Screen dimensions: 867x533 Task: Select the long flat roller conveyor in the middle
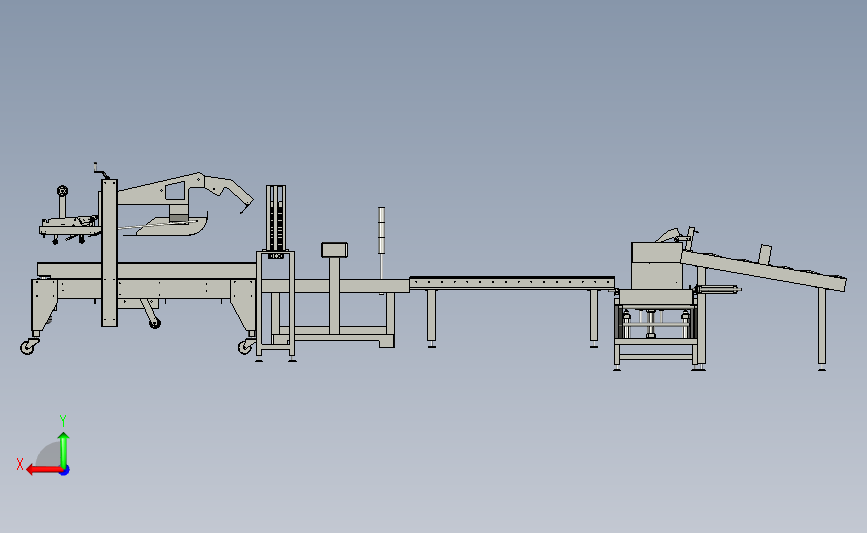pyautogui.click(x=512, y=283)
